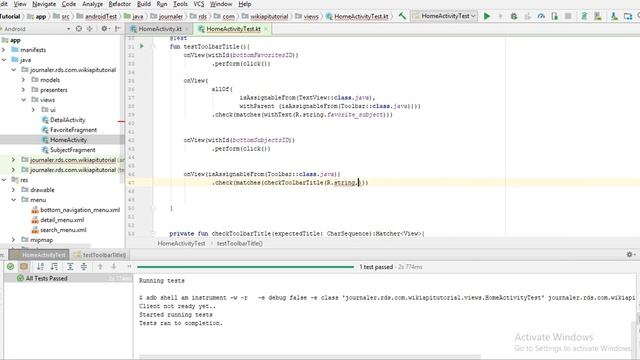Collapse the menu resource folder
This screenshot has width=640, height=360.
tap(14, 200)
